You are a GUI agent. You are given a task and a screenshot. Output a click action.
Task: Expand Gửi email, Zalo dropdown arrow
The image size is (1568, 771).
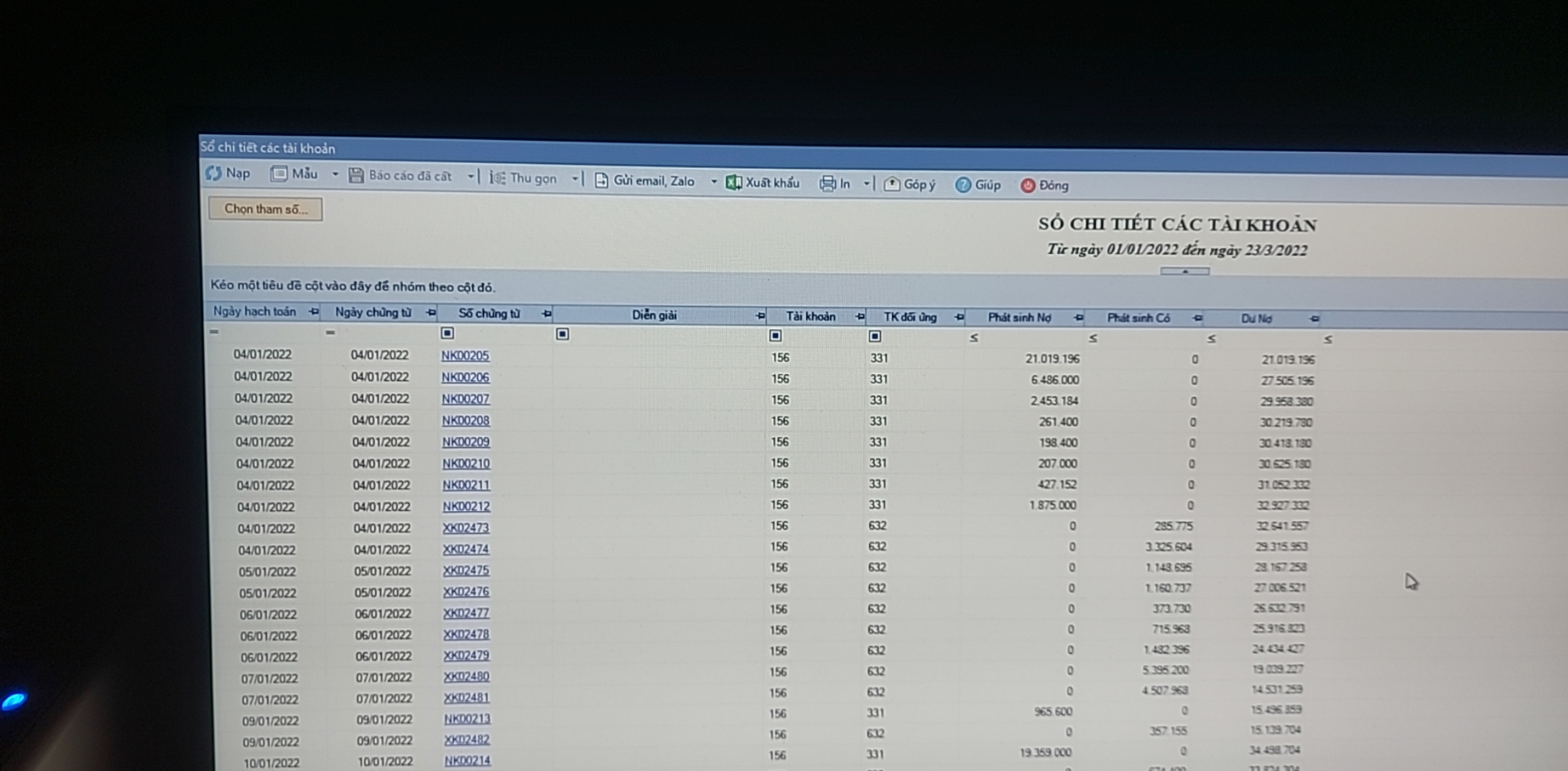point(713,182)
